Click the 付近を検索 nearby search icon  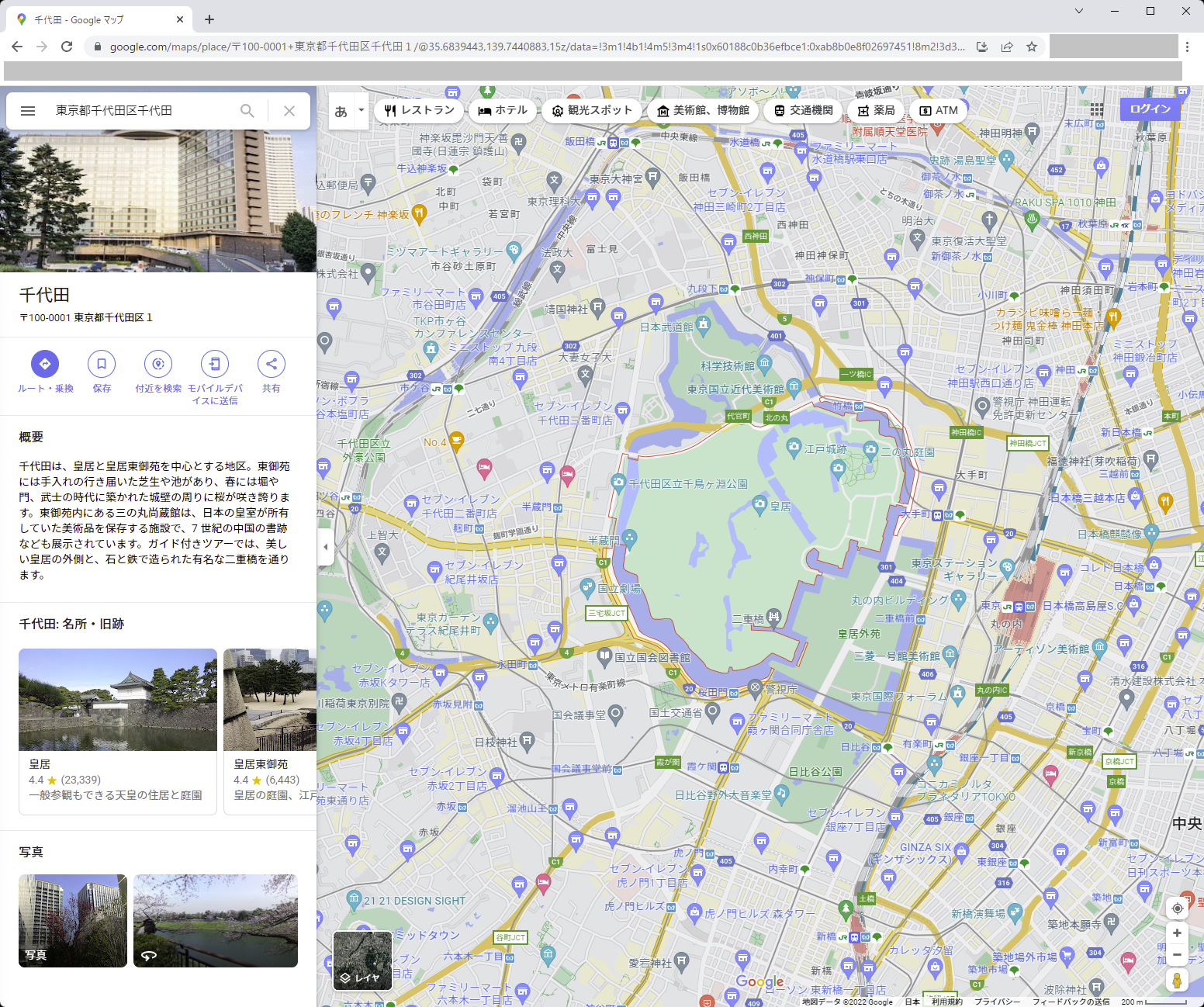pos(158,364)
